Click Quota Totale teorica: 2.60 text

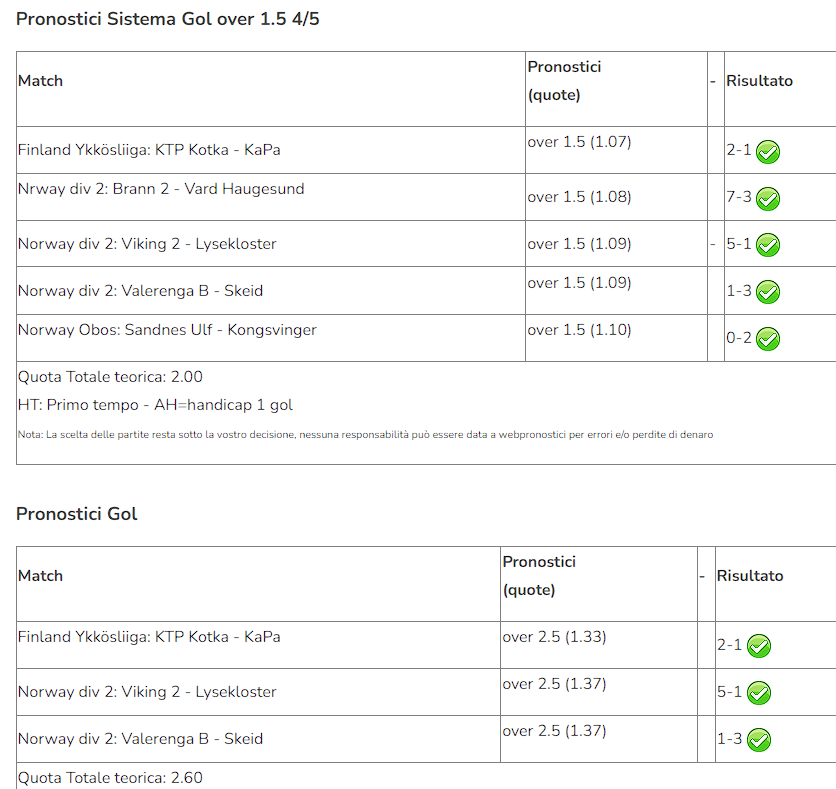pyautogui.click(x=110, y=777)
